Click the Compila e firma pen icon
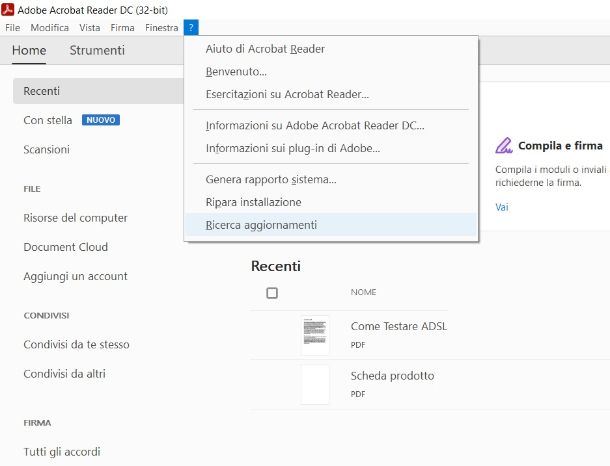The width and height of the screenshot is (610, 466). coord(504,146)
